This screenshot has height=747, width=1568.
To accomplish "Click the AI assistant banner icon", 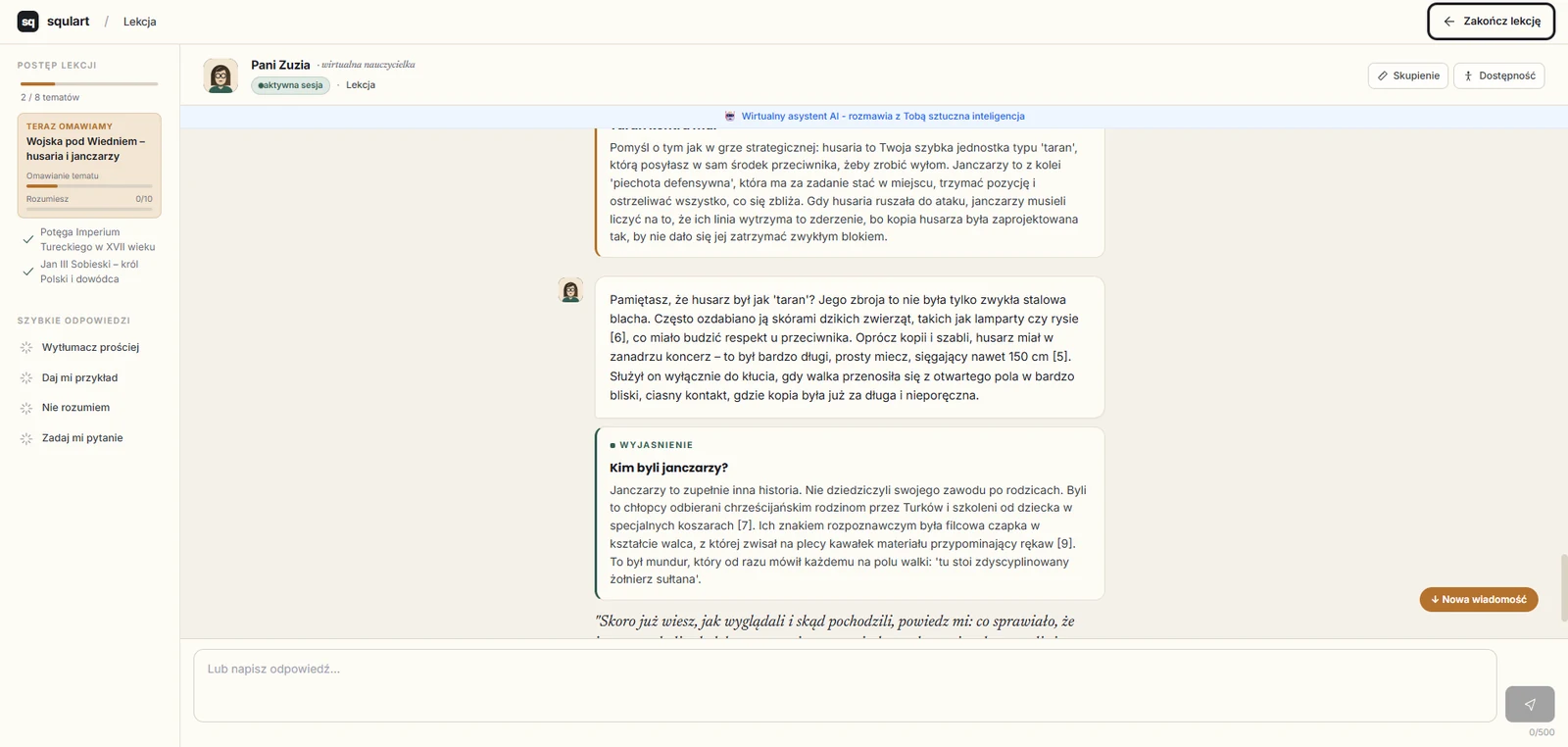I will 730,116.
